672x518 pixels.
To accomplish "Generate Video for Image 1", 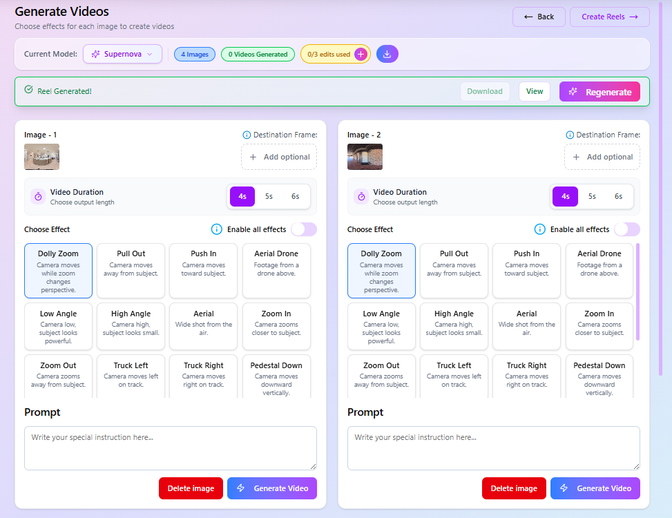I will click(x=272, y=488).
